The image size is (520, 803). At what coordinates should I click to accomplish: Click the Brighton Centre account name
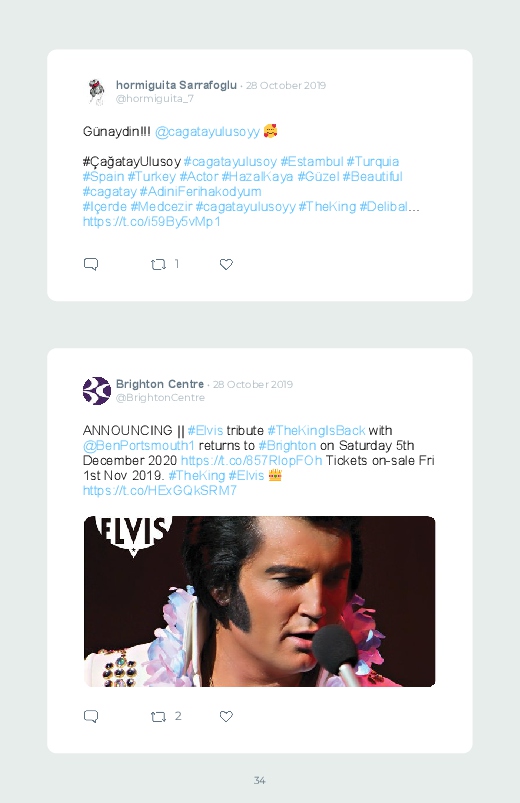pyautogui.click(x=160, y=384)
